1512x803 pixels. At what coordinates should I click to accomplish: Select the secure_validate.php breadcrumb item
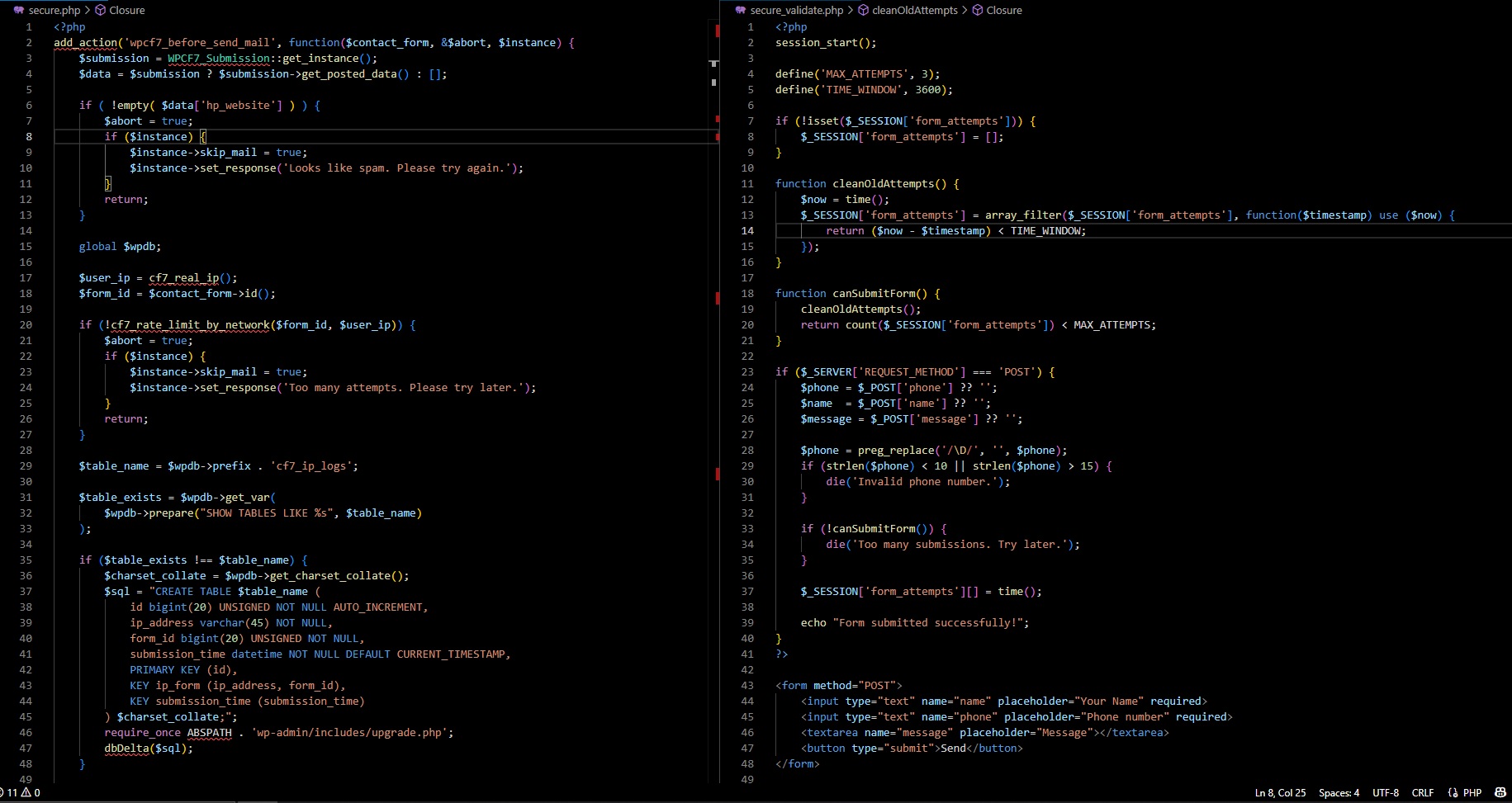point(796,10)
